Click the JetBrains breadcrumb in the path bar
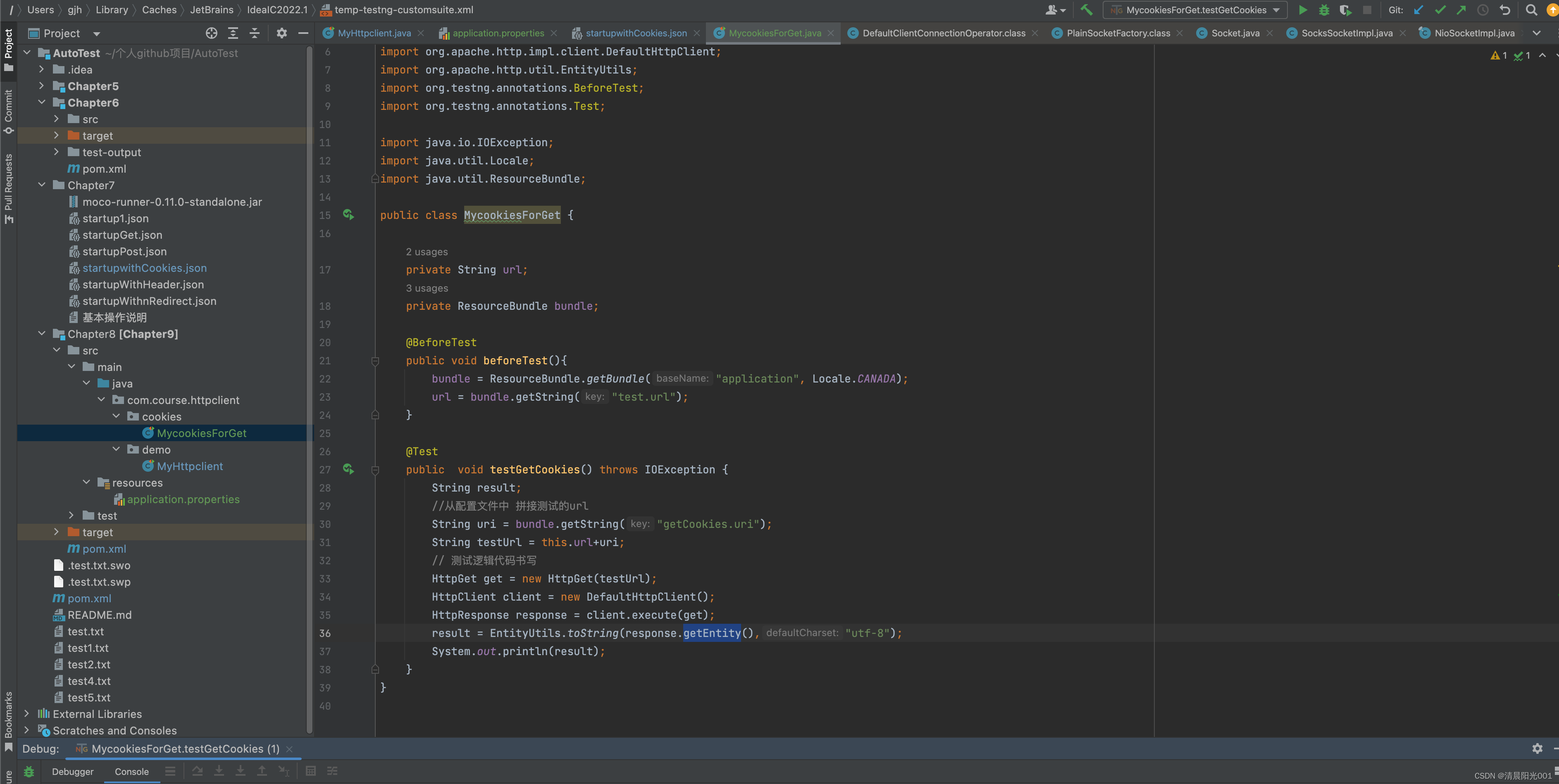The width and height of the screenshot is (1559, 784). coord(211,10)
